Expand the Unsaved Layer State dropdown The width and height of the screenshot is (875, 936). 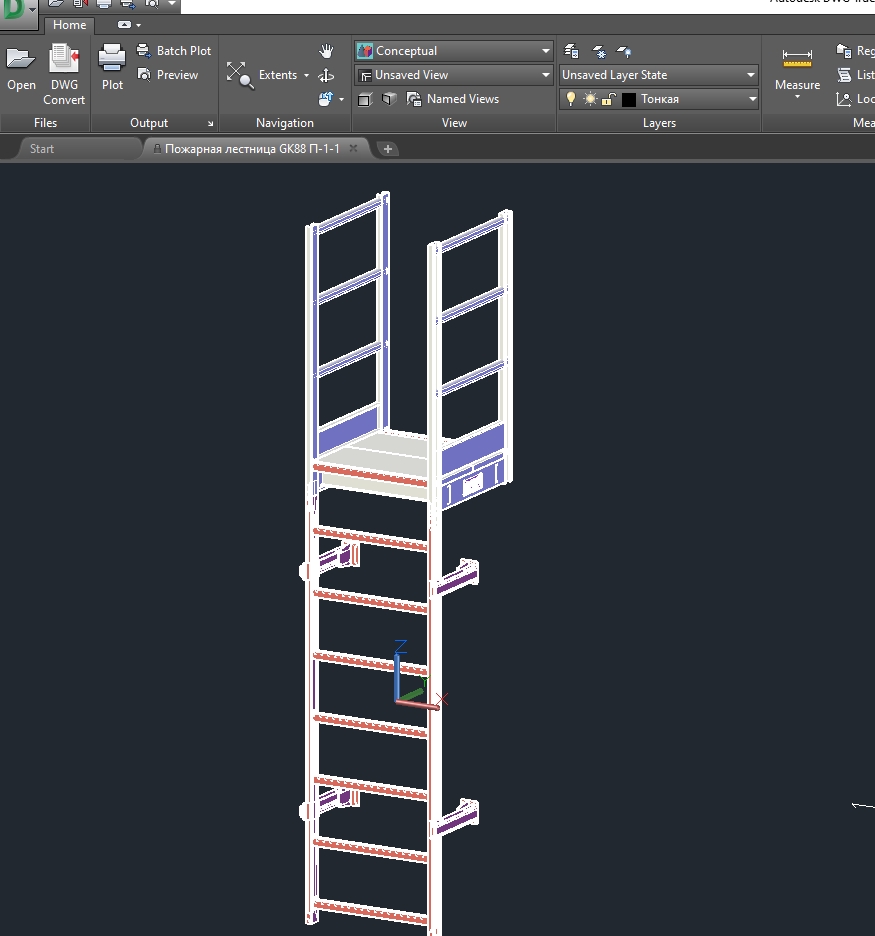pos(751,75)
